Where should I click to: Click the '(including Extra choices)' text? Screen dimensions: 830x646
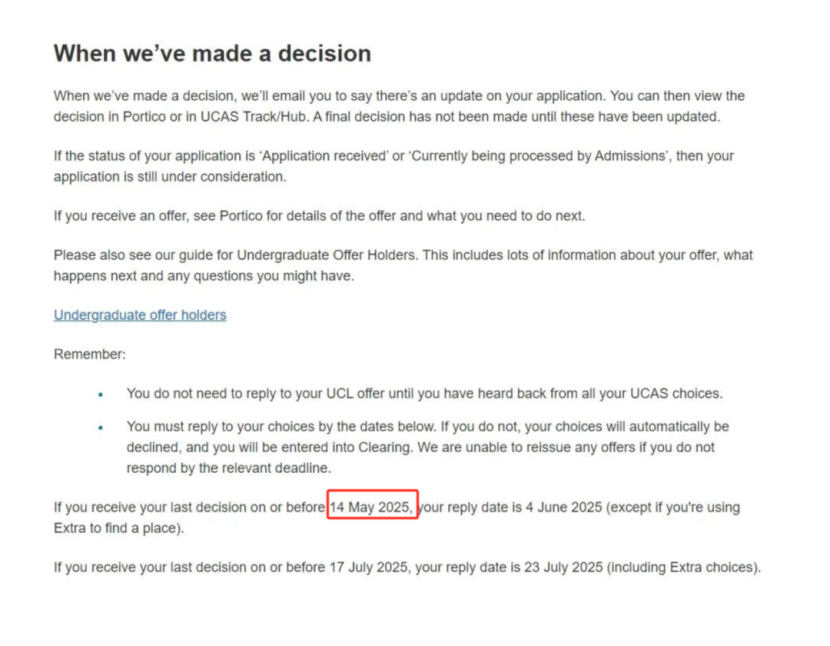pyautogui.click(x=683, y=568)
